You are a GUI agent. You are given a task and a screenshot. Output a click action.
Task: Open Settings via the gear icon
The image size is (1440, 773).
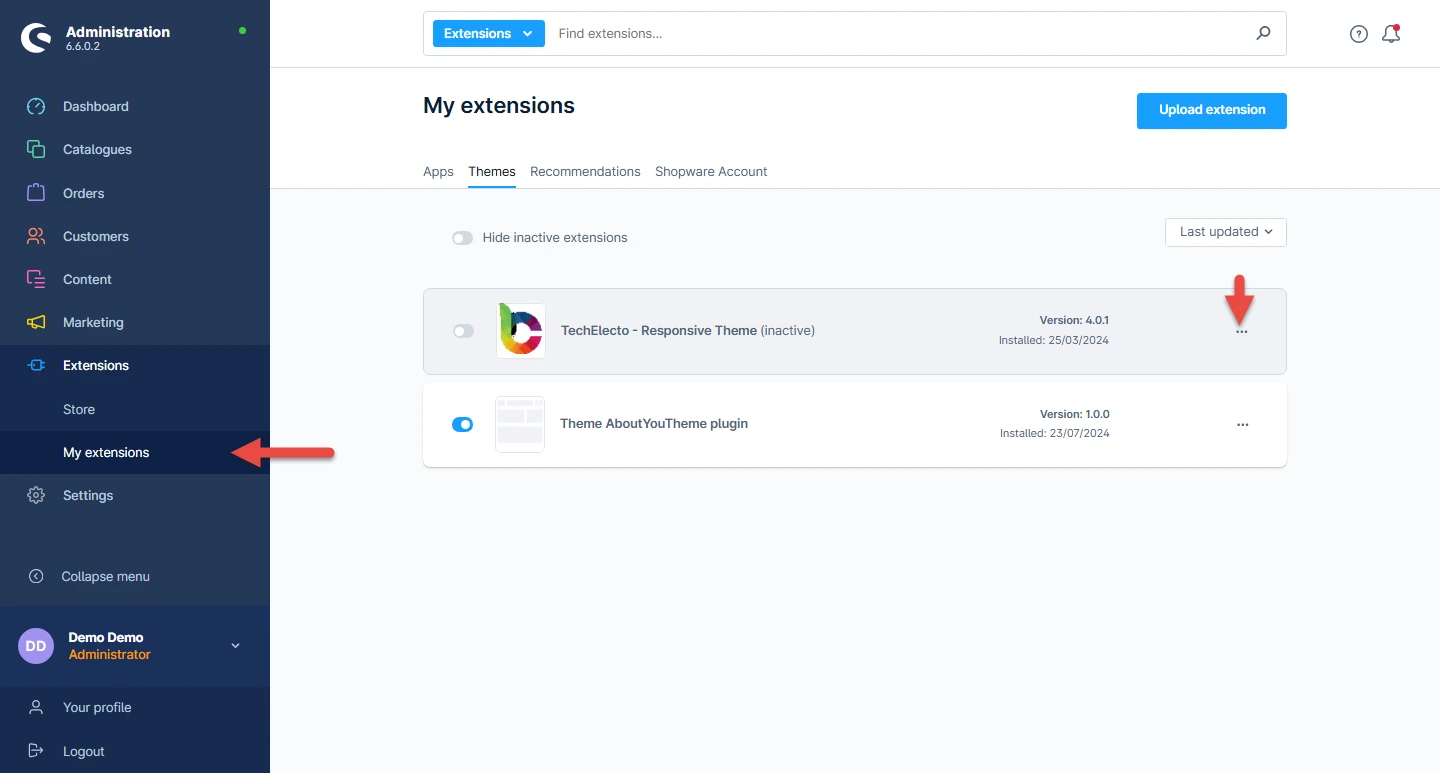click(x=36, y=496)
